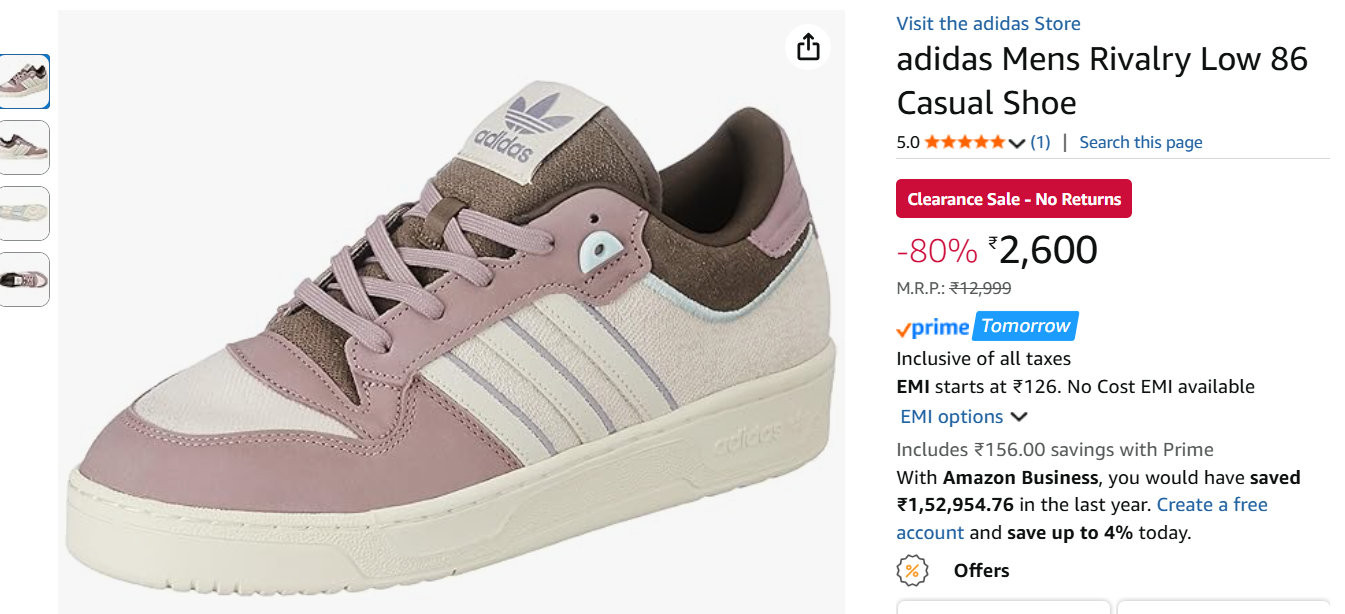Click the share icon on product image
The width and height of the screenshot is (1345, 614).
pyautogui.click(x=808, y=47)
